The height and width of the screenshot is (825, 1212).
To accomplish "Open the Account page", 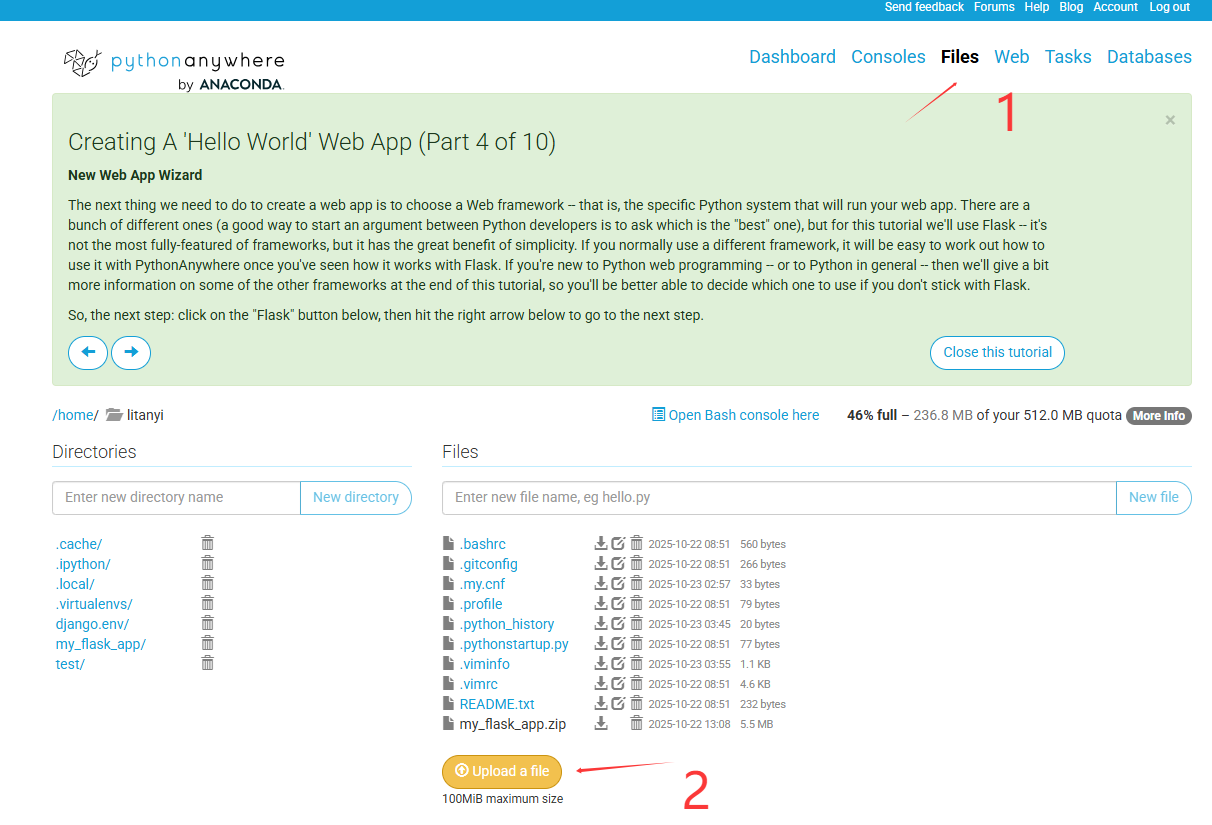I will point(1115,7).
